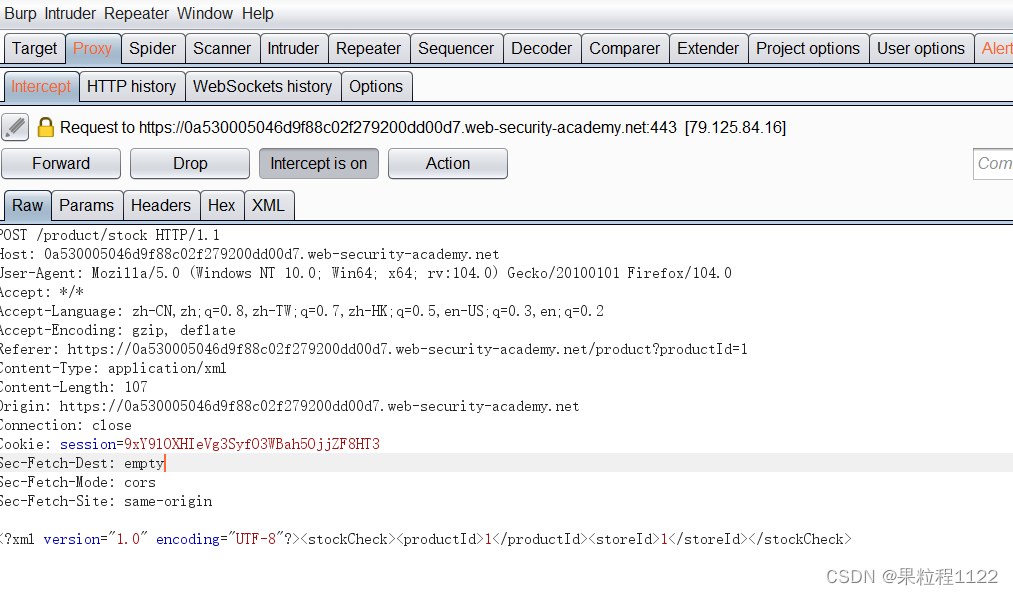1013x595 pixels.
Task: Open the Window menu
Action: pos(205,13)
